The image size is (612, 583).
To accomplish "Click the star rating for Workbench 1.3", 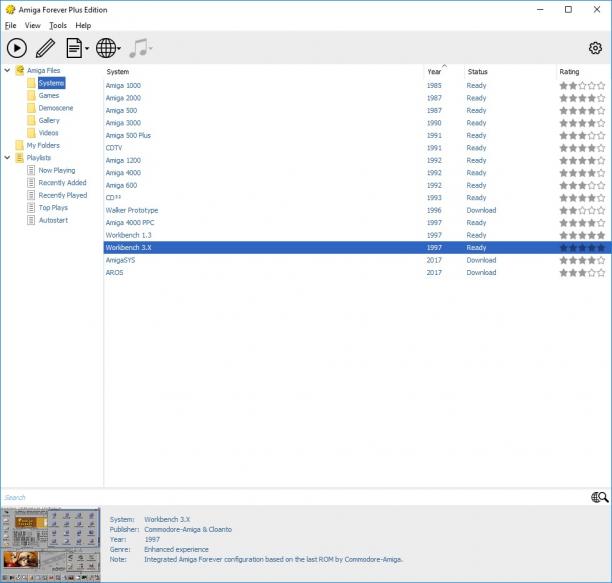I will point(582,235).
